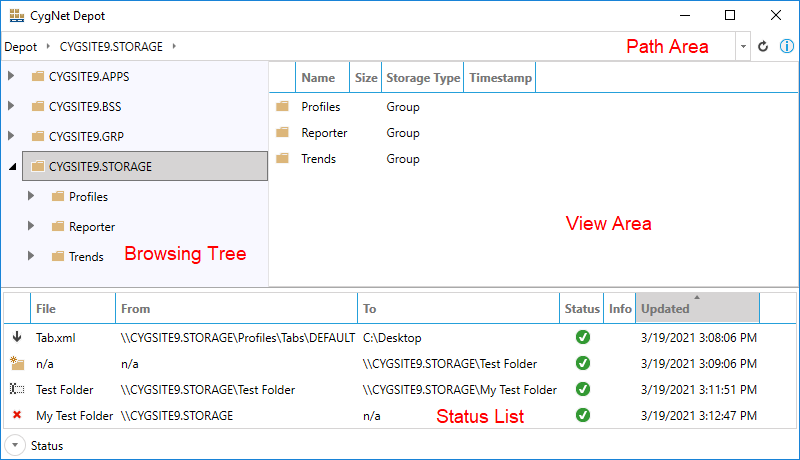Sort view by Name column header

(x=322, y=78)
